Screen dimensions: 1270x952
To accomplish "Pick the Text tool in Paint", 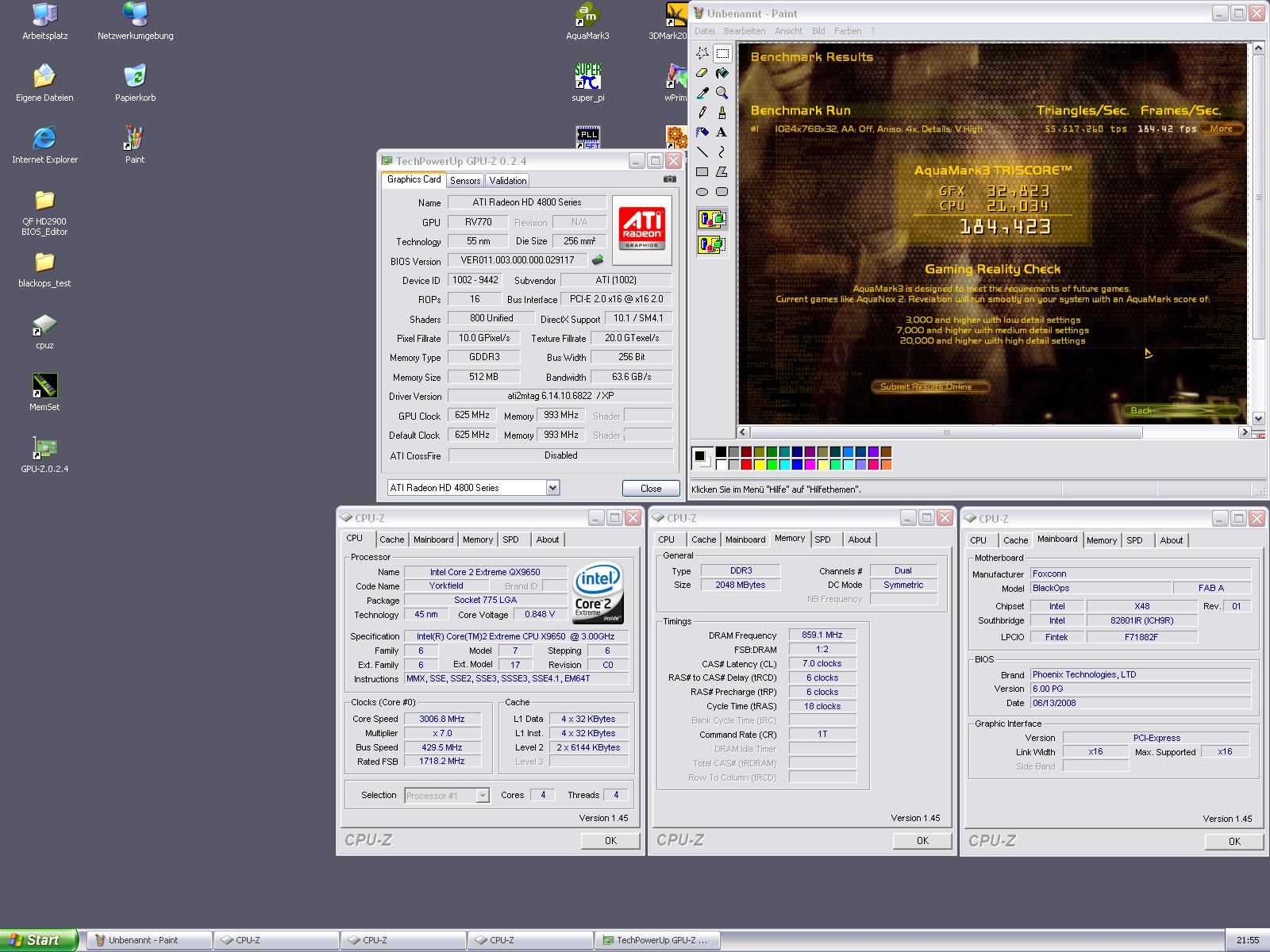I will coord(722,132).
